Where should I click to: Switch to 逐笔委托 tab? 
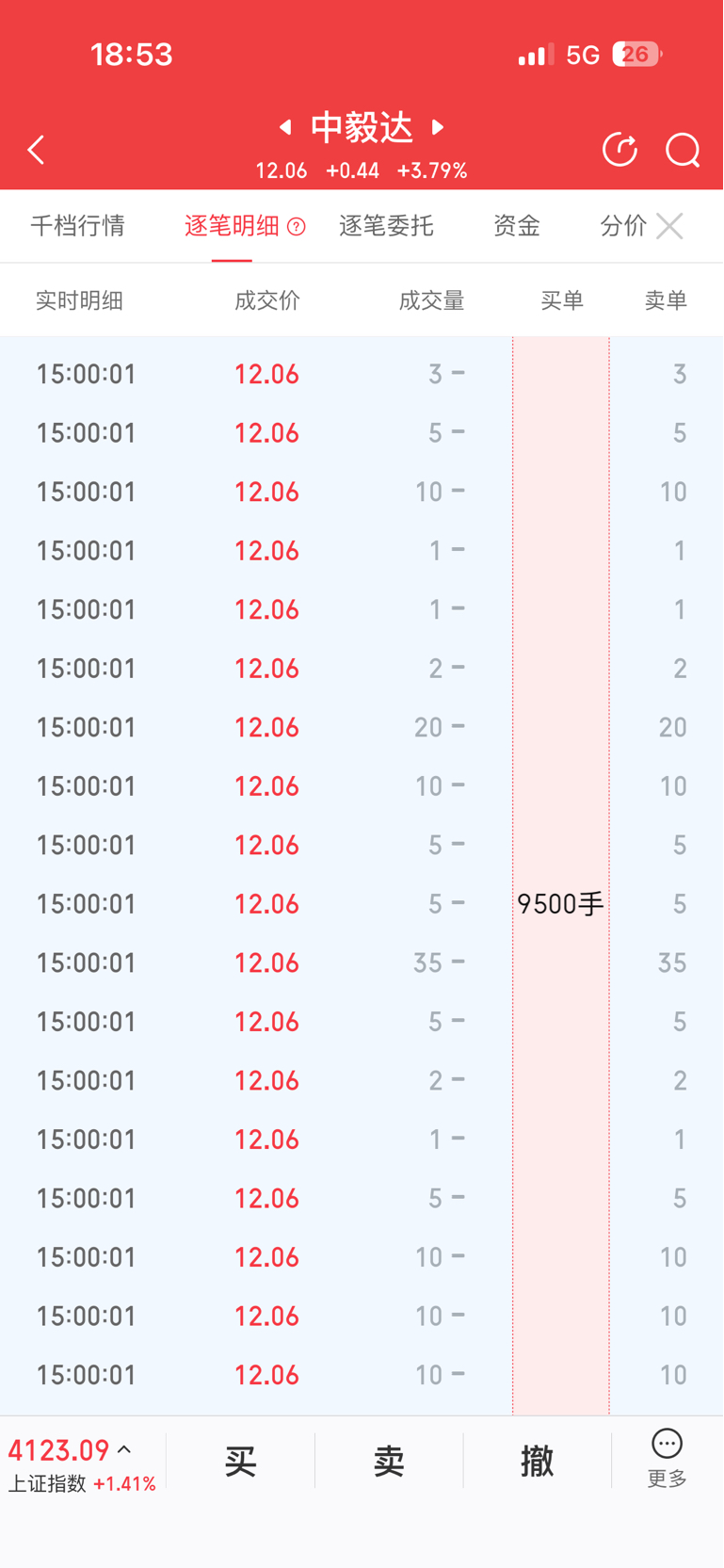(386, 226)
